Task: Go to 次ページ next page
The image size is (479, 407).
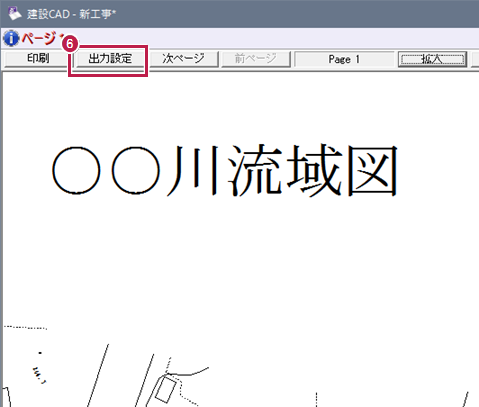Action: [x=183, y=59]
